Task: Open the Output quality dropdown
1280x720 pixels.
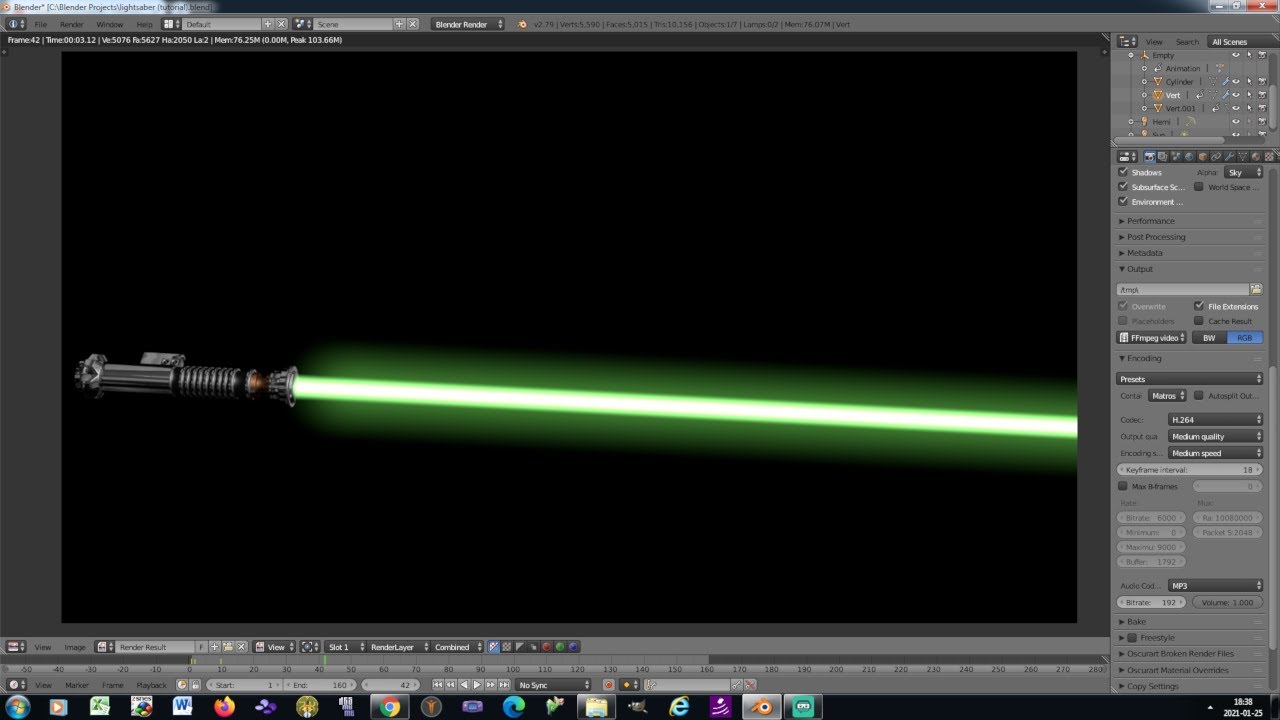Action: [1215, 436]
